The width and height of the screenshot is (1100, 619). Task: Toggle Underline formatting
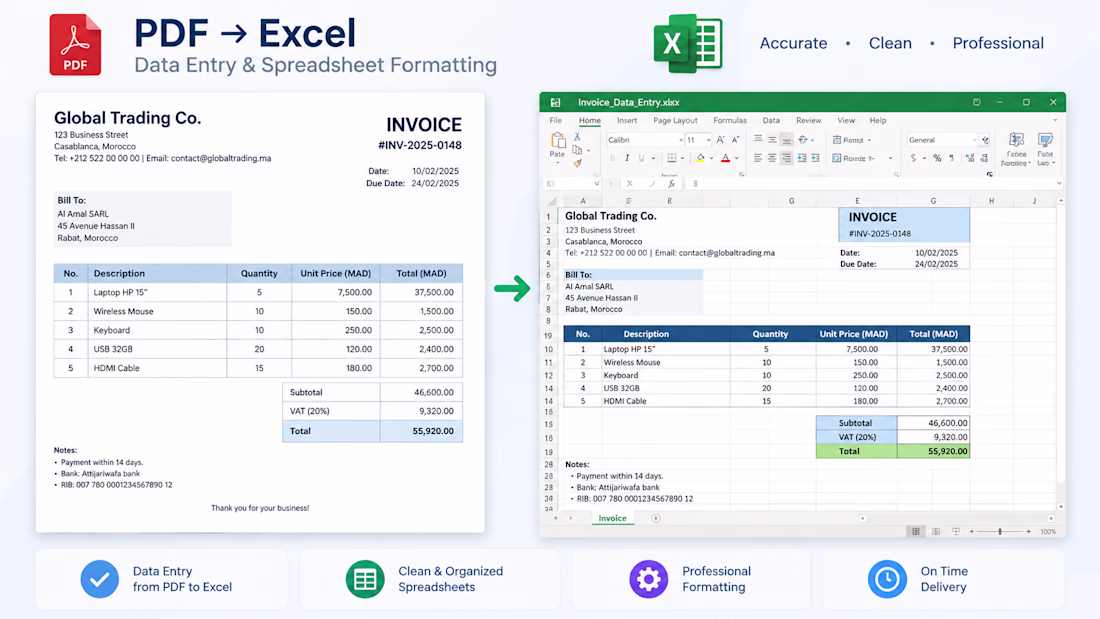pos(641,158)
